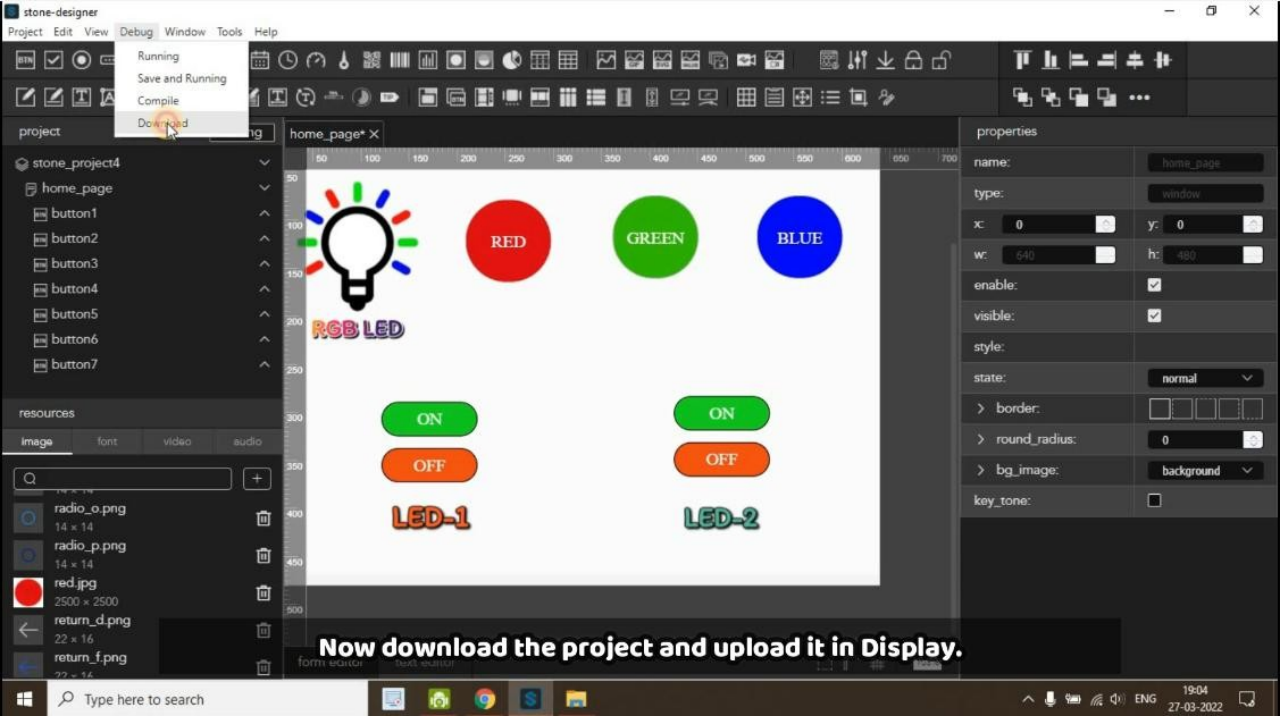Uncheck the visible property checkbox

point(1154,316)
